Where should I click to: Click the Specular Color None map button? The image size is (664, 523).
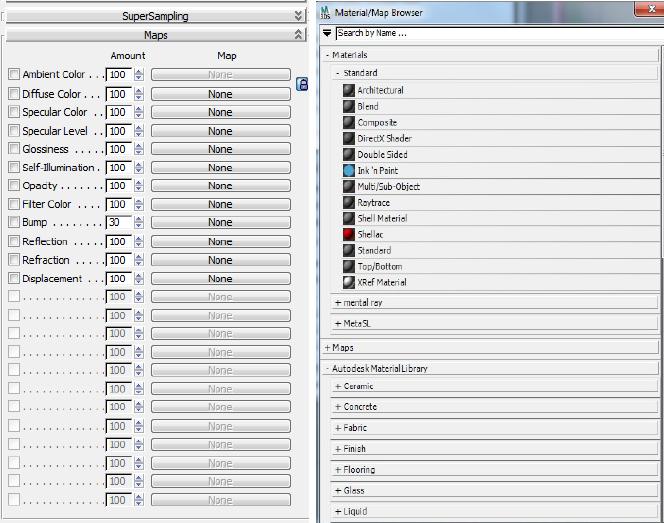coord(221,112)
